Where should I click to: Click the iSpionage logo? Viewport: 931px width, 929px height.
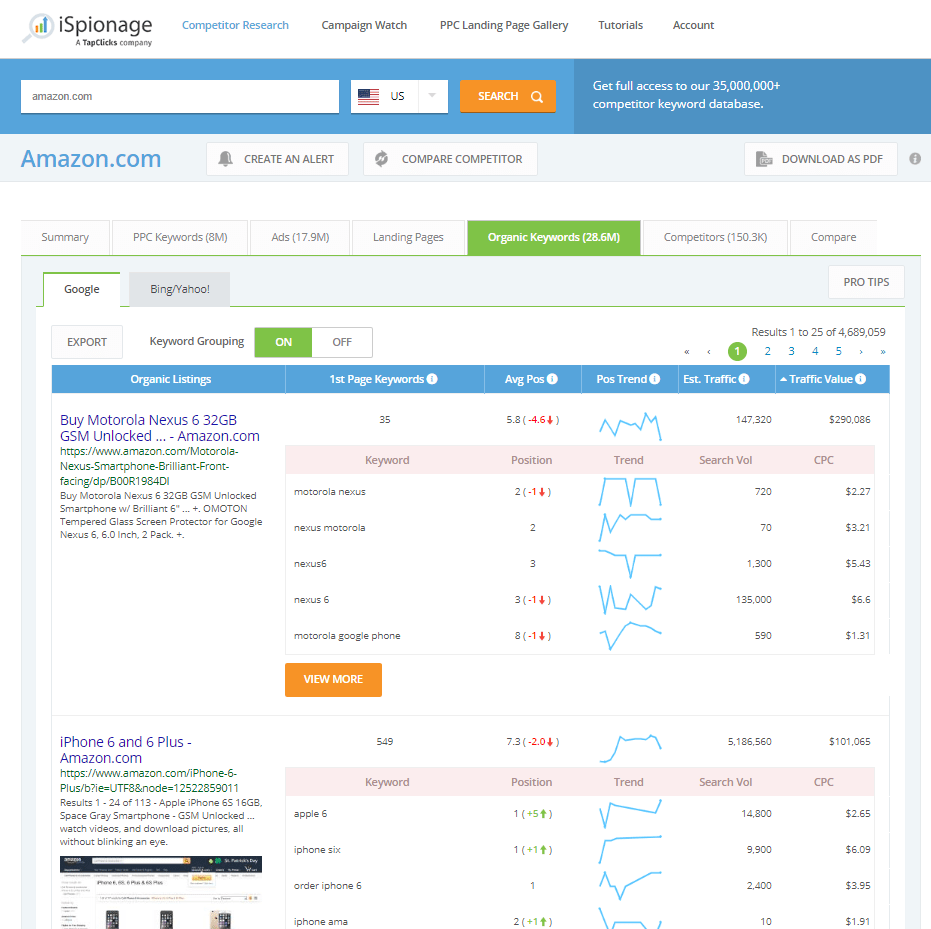87,28
